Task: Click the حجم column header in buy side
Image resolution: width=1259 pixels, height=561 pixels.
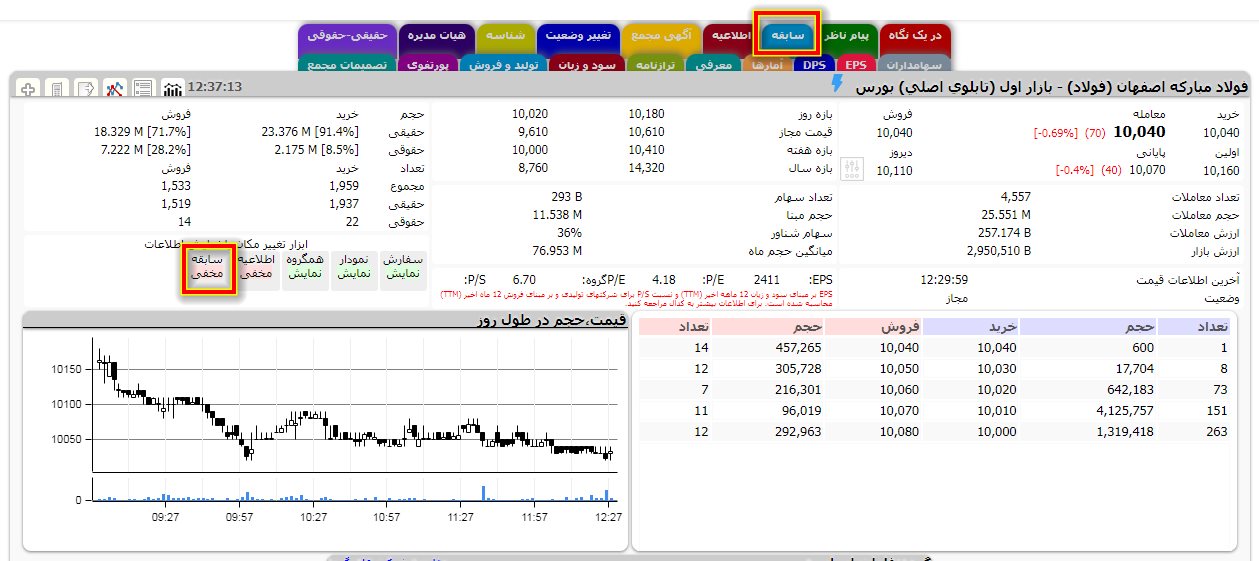Action: pyautogui.click(x=1089, y=326)
